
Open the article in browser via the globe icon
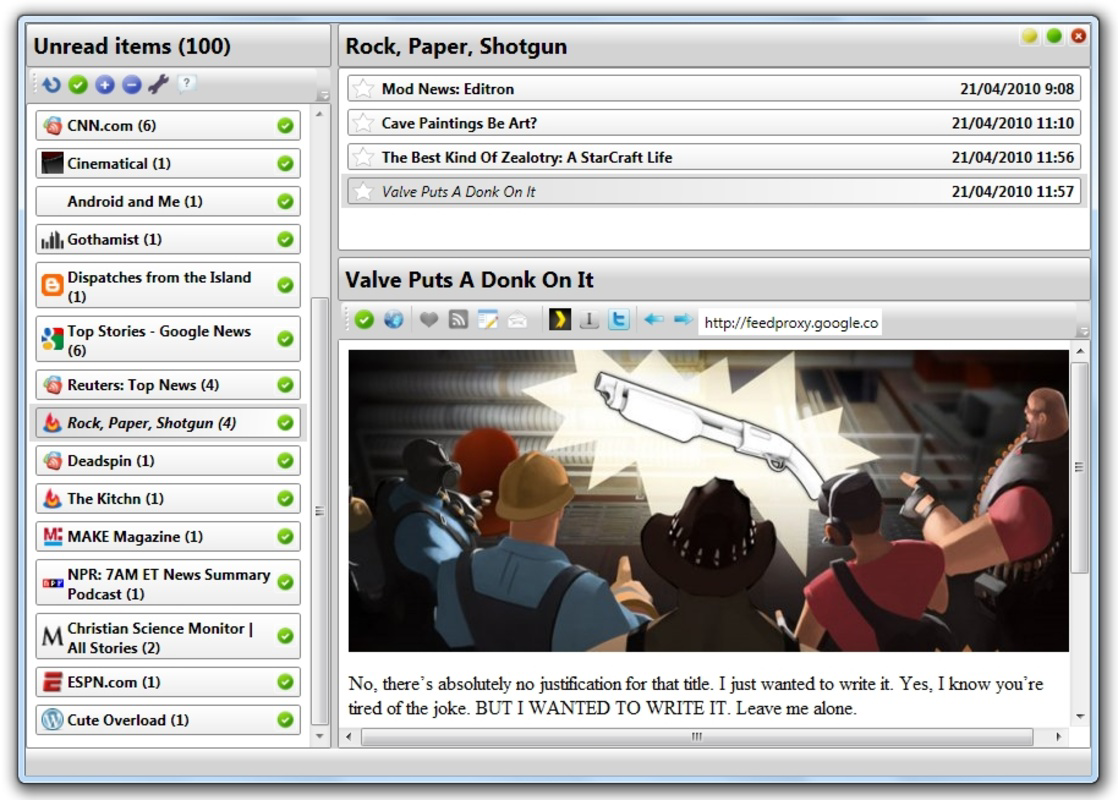393,320
